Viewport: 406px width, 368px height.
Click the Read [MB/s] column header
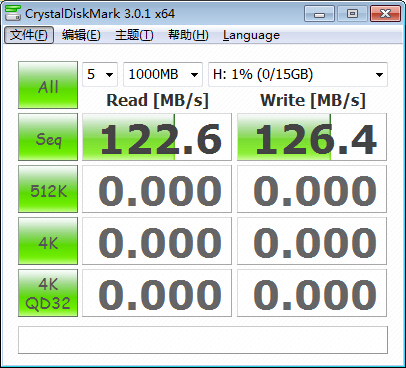157,100
